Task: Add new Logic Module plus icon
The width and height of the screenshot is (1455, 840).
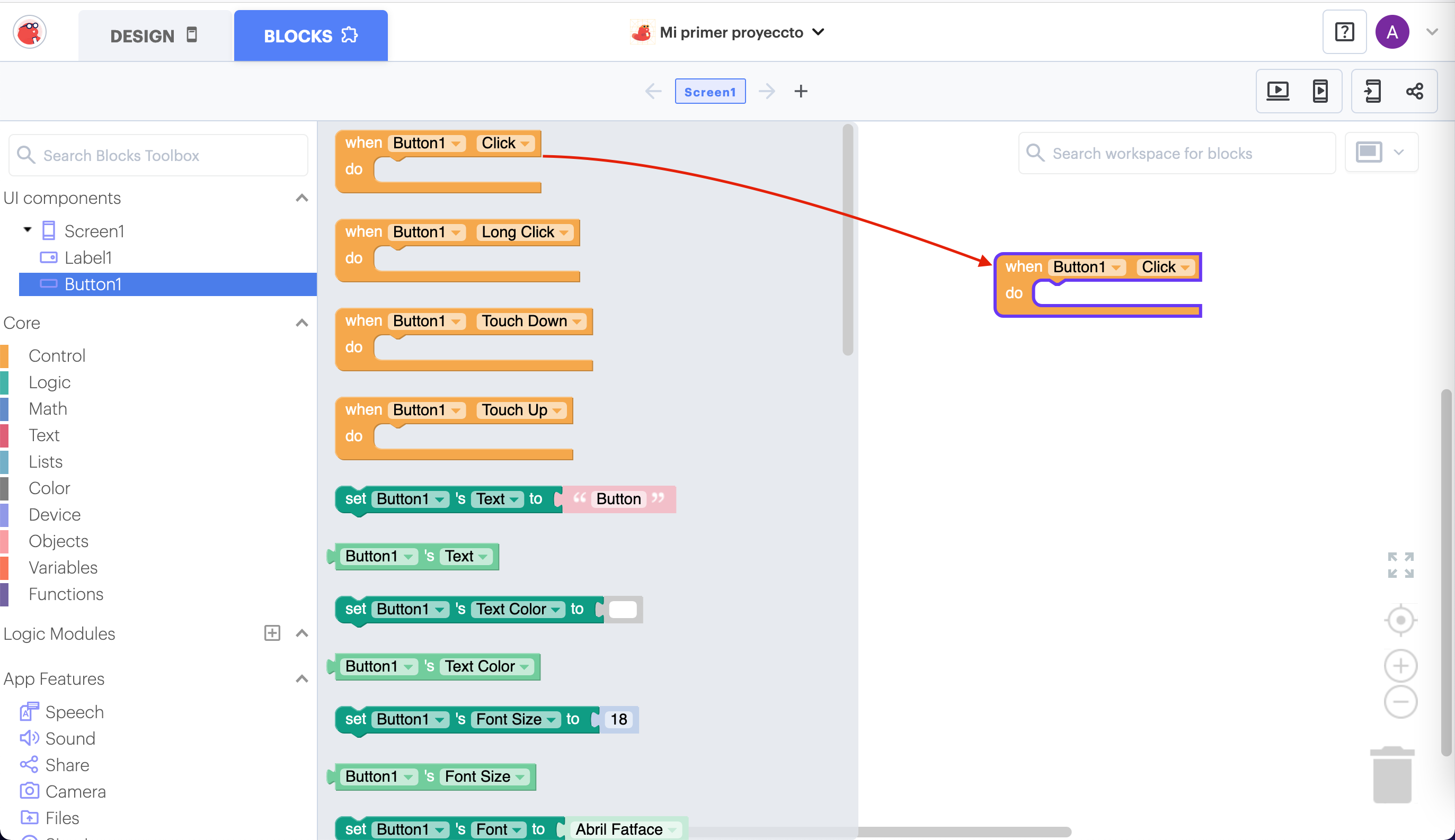Action: (272, 633)
